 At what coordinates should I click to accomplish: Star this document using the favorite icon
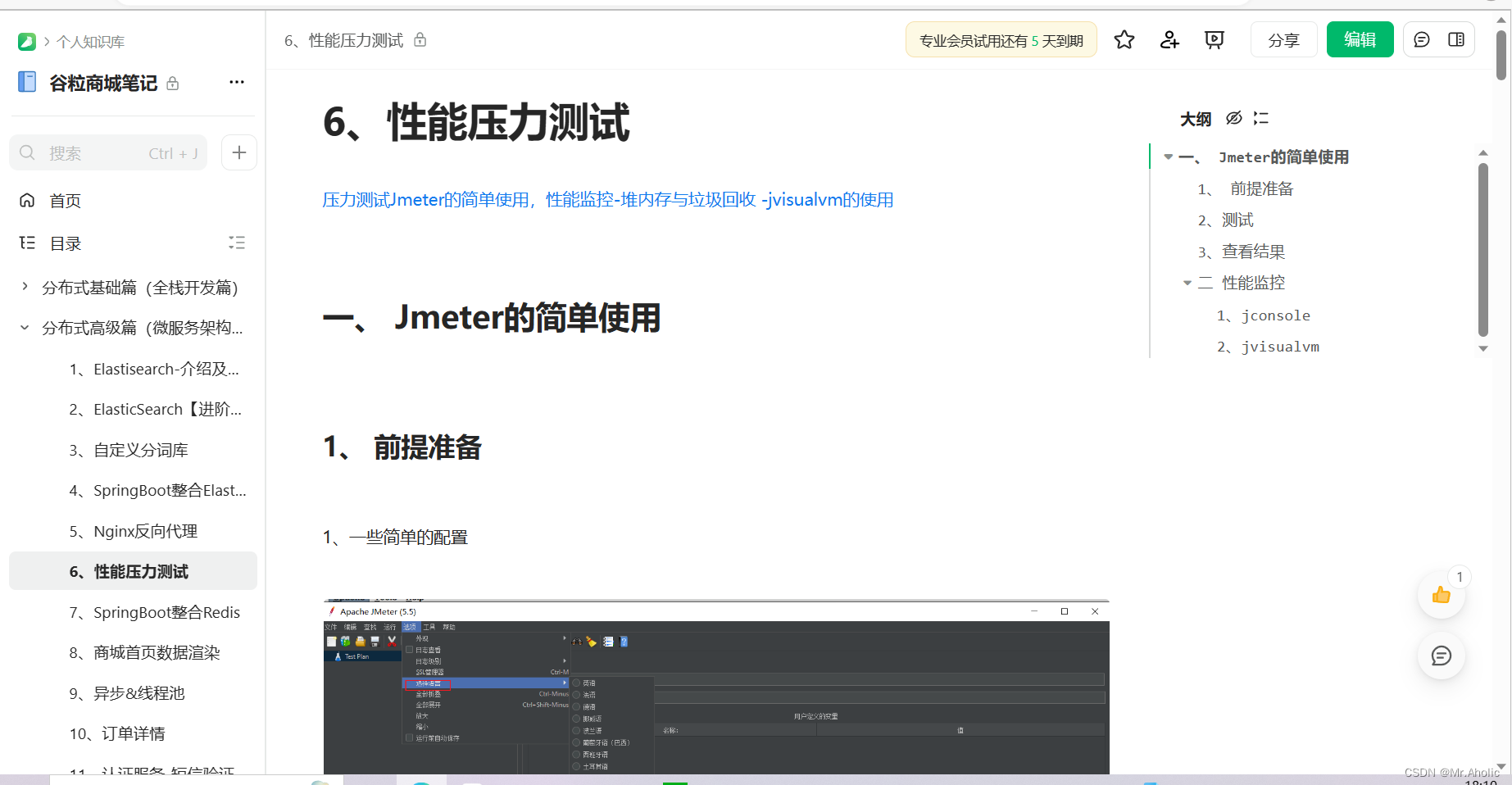pos(1124,39)
